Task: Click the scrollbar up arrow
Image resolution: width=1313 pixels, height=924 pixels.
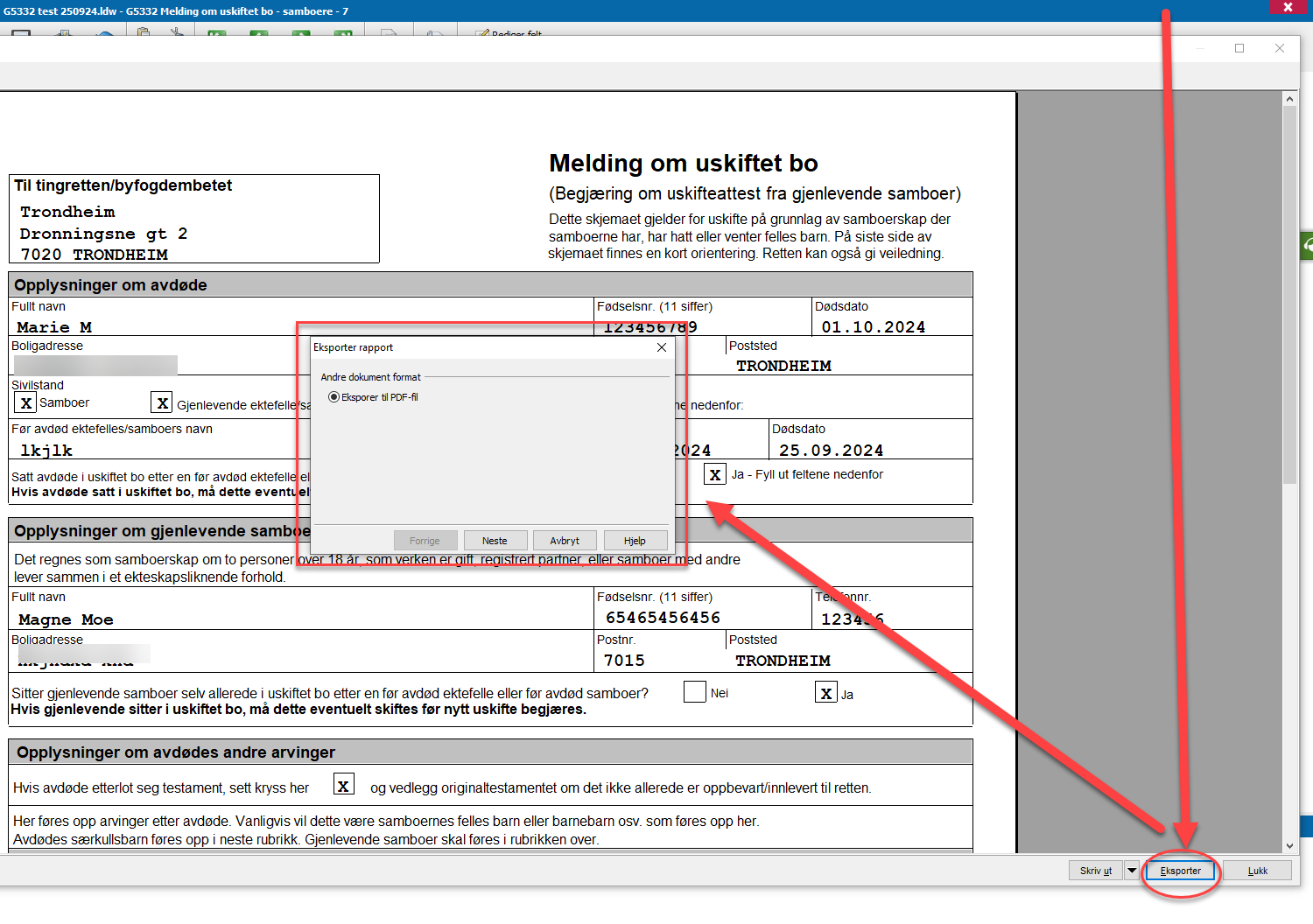Action: pos(1289,99)
